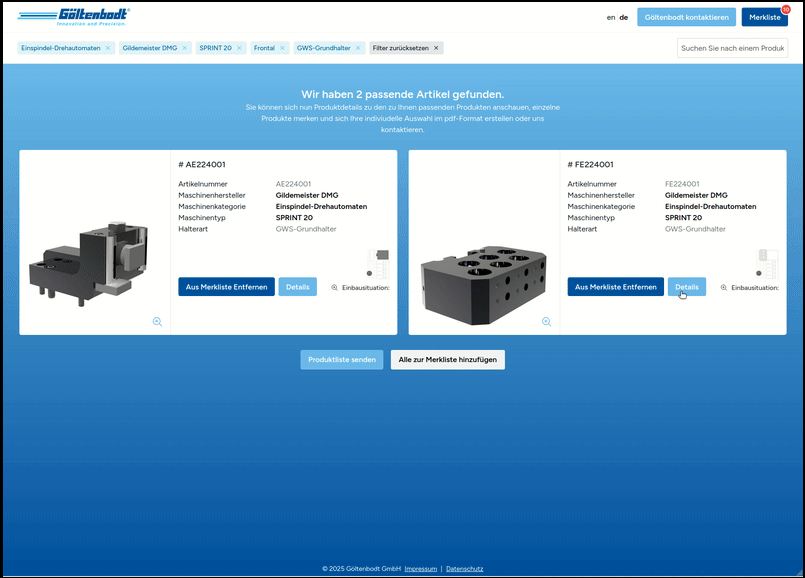Viewport: 805px width, 578px height.
Task: Zoom AE224001 image with magnifier icon
Action: click(x=157, y=322)
